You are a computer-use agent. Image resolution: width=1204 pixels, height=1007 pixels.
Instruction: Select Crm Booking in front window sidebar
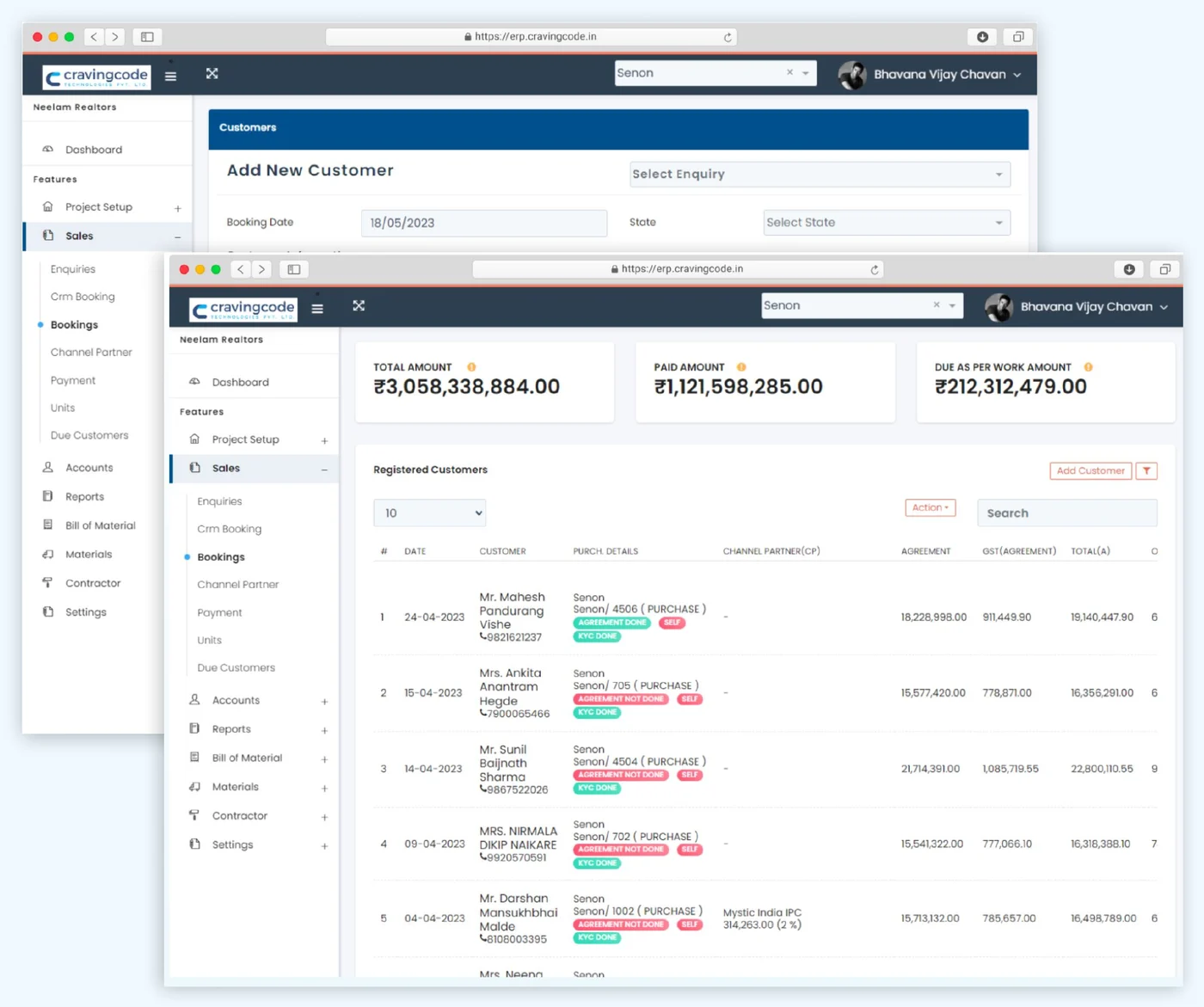coord(229,529)
